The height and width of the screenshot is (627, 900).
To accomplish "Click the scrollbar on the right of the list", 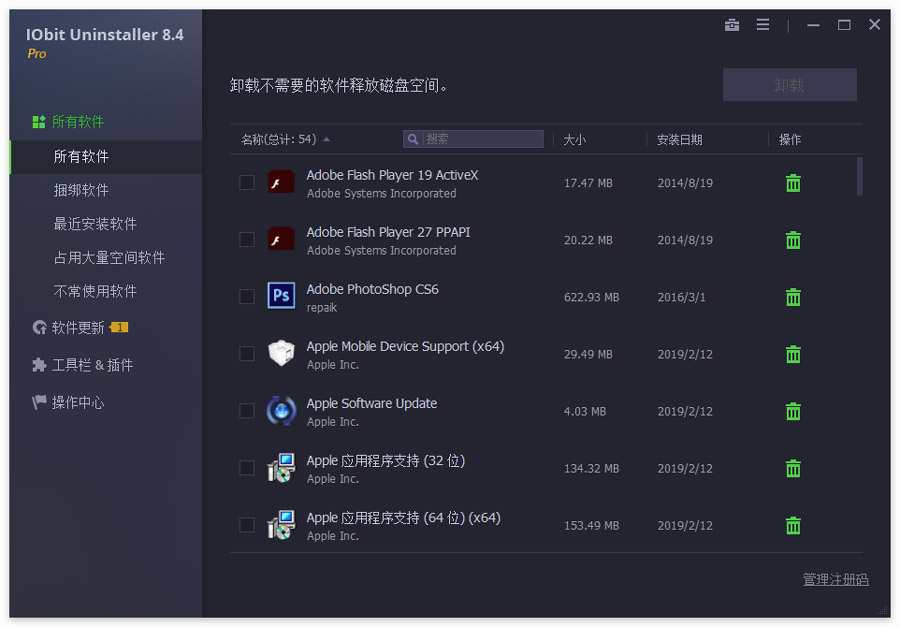I will tap(858, 180).
